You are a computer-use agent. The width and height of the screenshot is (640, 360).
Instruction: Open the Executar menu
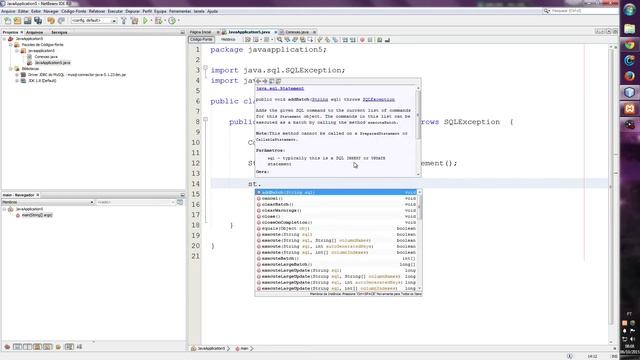pyautogui.click(x=115, y=11)
